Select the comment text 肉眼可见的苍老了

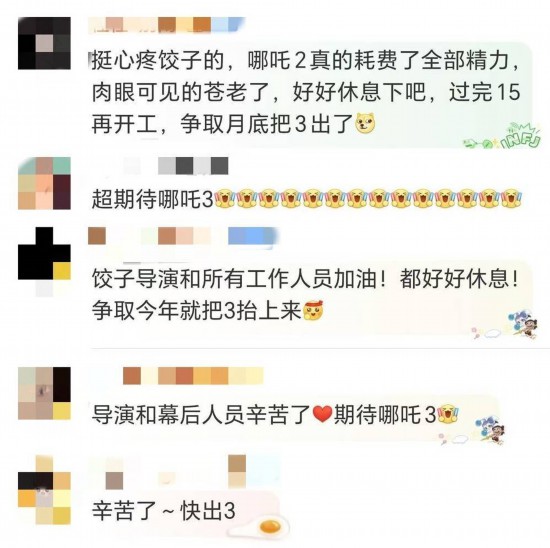[181, 92]
